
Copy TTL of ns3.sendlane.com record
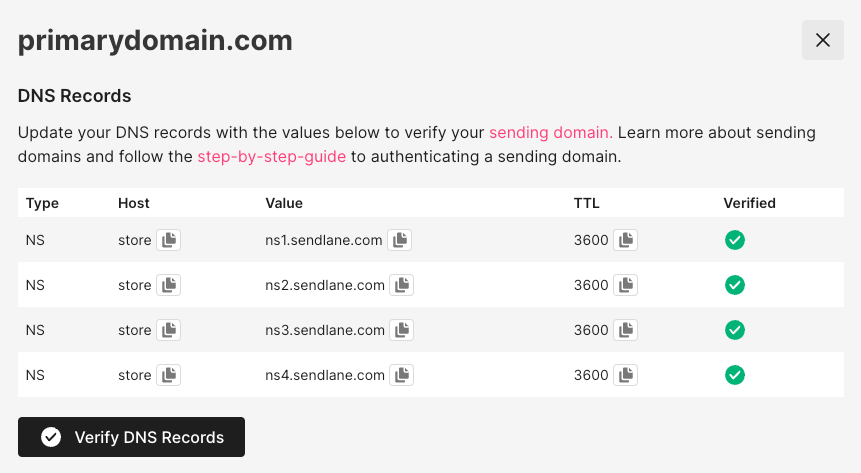point(626,330)
